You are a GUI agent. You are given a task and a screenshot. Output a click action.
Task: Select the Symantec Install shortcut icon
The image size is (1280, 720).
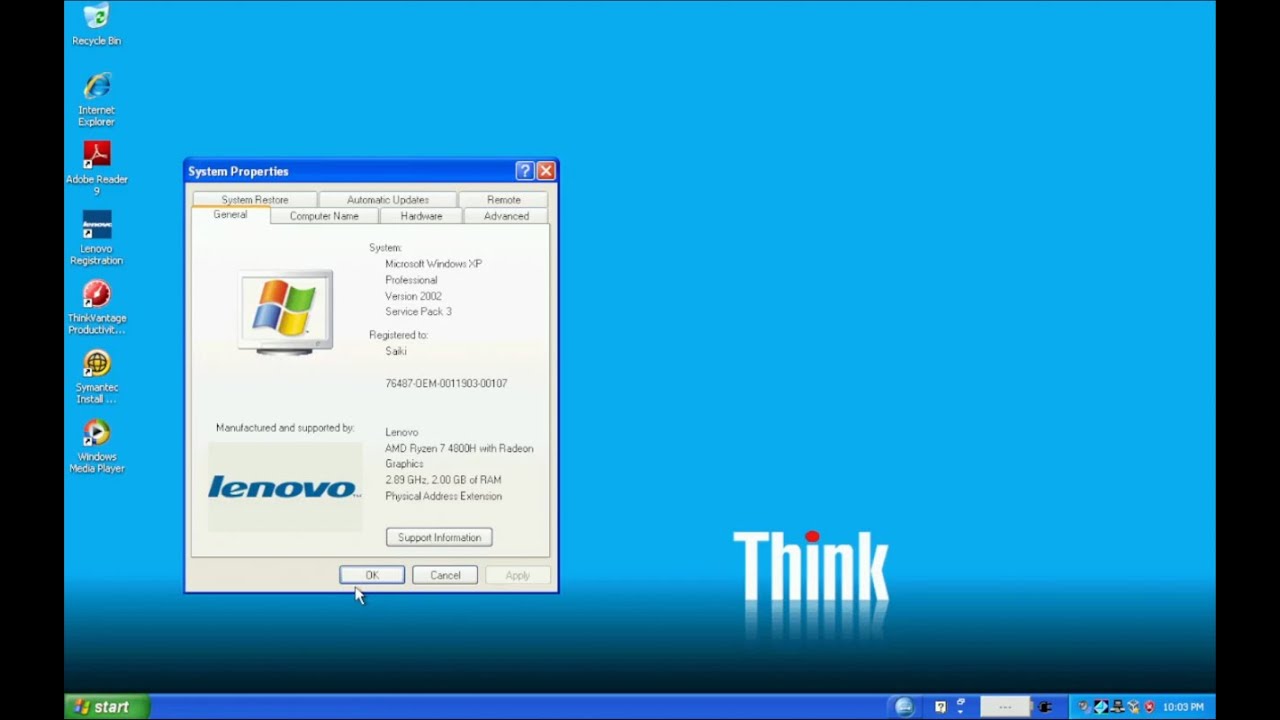pos(96,376)
